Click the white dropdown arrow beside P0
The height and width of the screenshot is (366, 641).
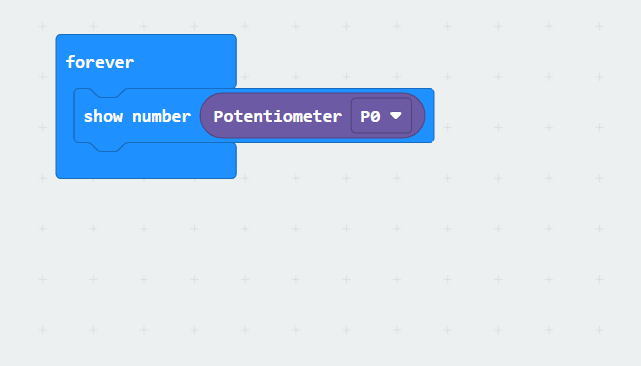396,116
